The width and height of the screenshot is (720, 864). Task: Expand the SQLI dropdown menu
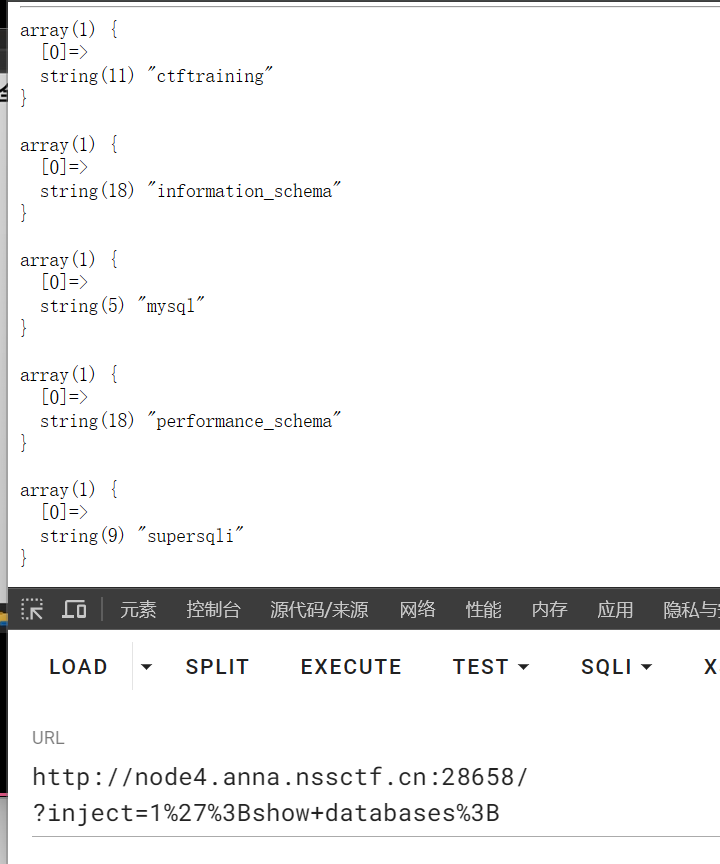[x=616, y=667]
